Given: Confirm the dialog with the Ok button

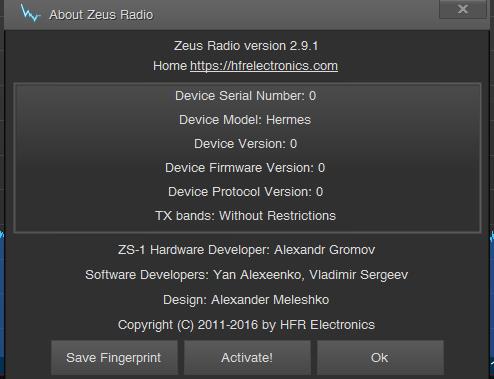Looking at the screenshot, I should pyautogui.click(x=380, y=358).
